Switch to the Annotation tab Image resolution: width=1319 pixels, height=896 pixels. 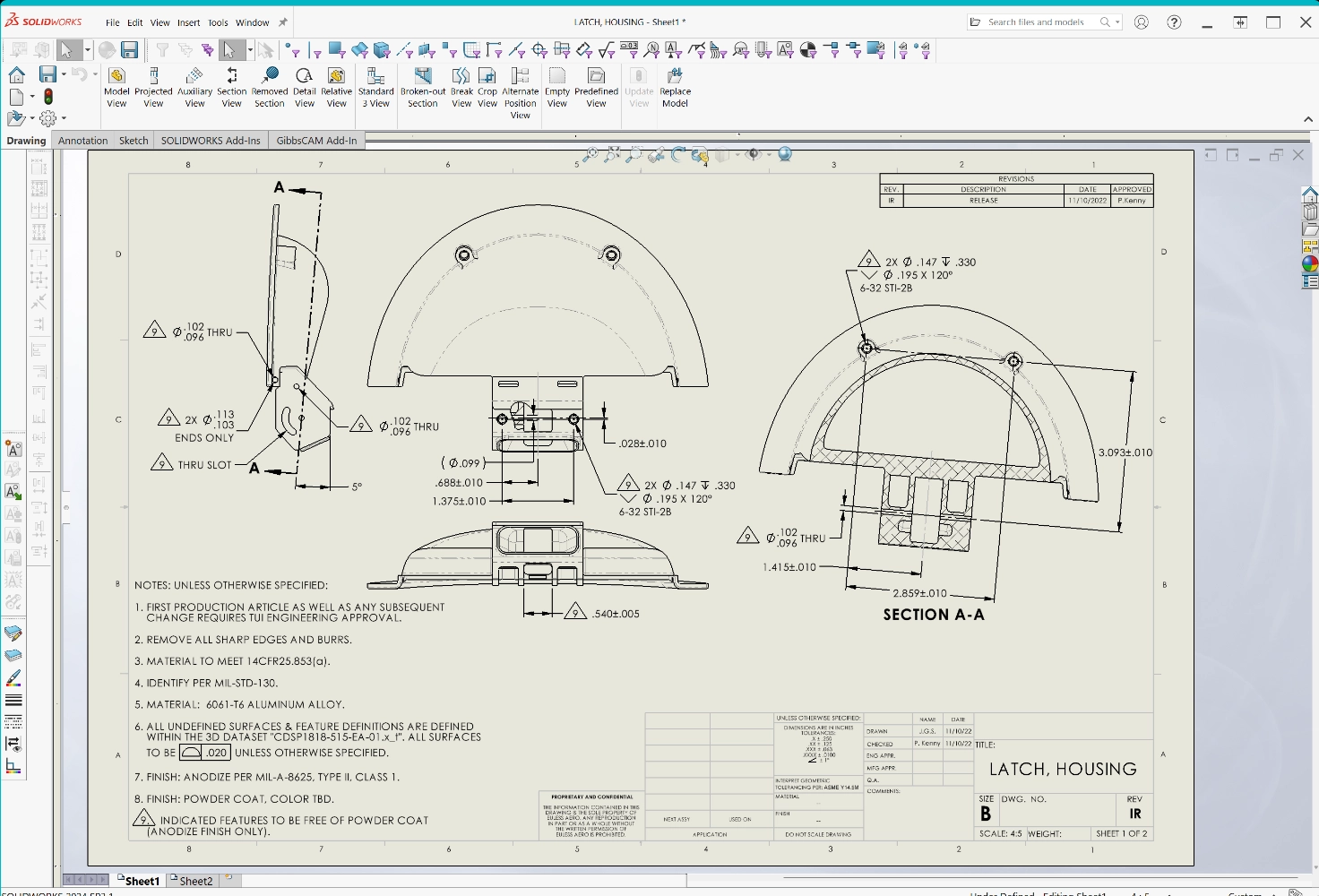point(82,141)
